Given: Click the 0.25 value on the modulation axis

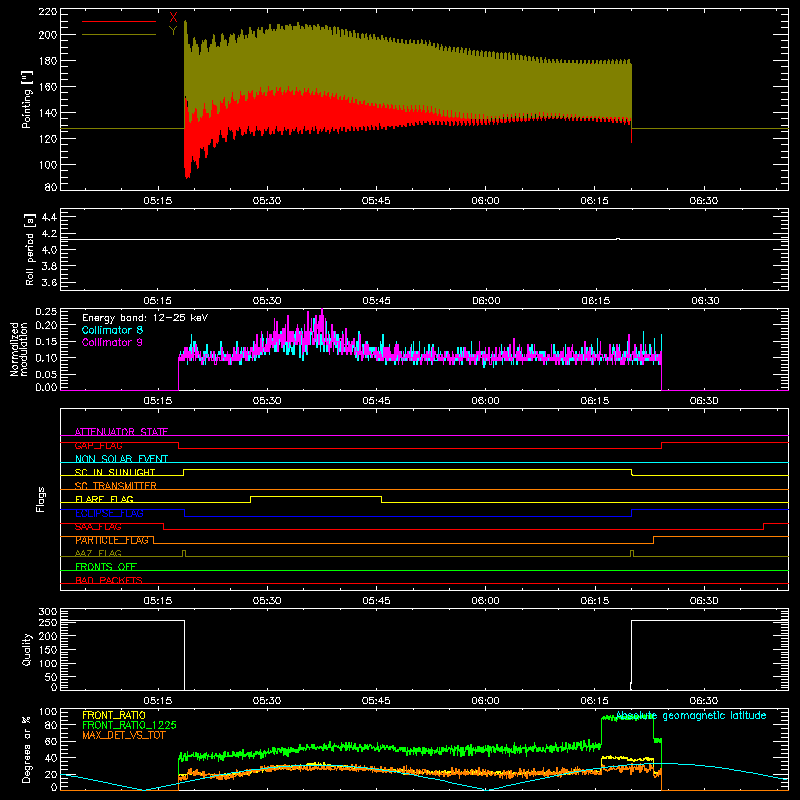Looking at the screenshot, I should pos(46,312).
